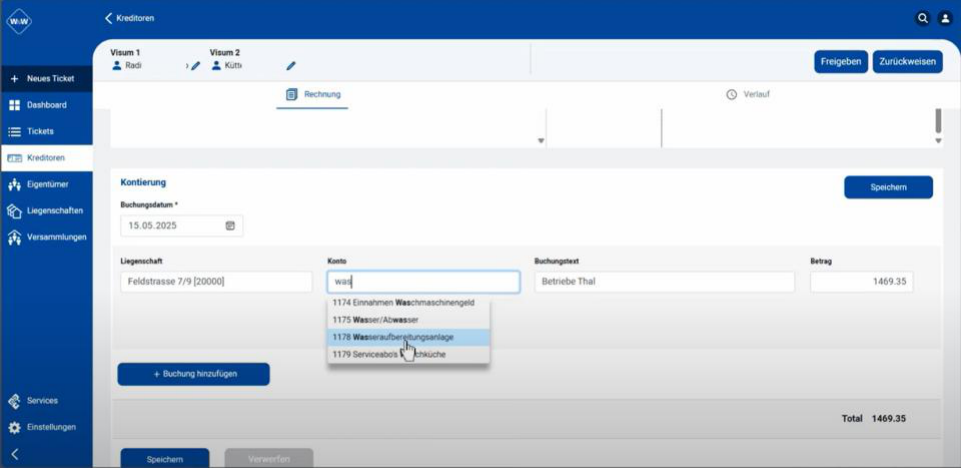
Task: Click the W&W logo icon
Action: pyautogui.click(x=18, y=21)
